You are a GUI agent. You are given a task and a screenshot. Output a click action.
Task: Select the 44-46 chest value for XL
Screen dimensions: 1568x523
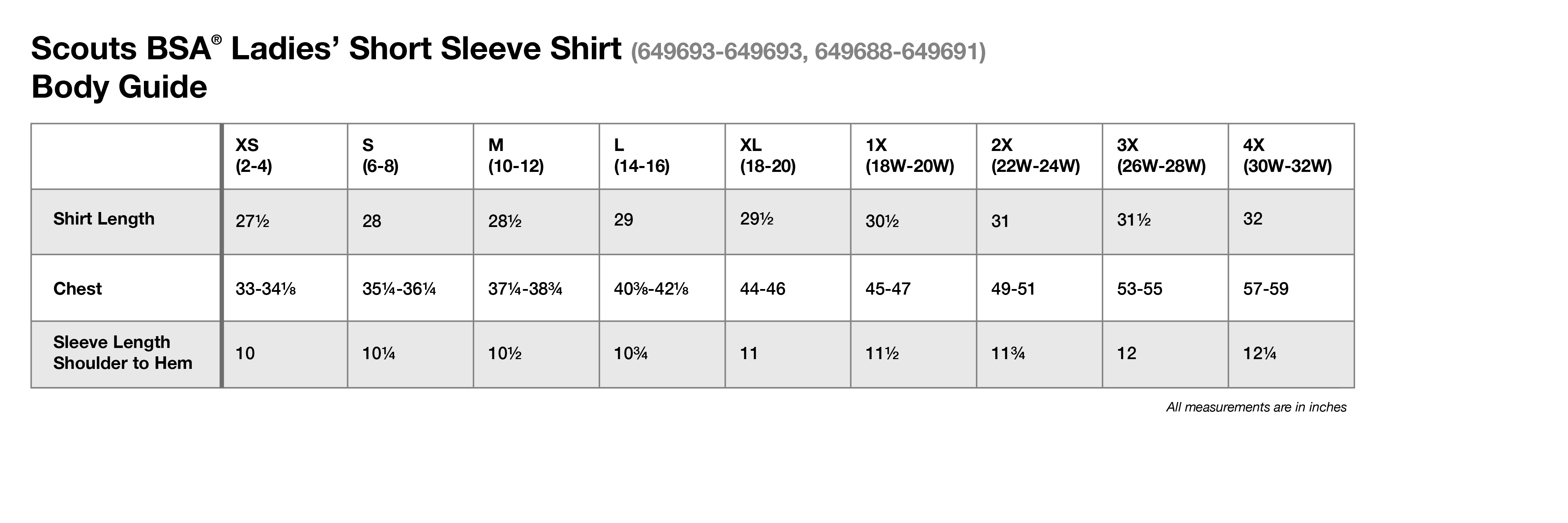pyautogui.click(x=763, y=289)
